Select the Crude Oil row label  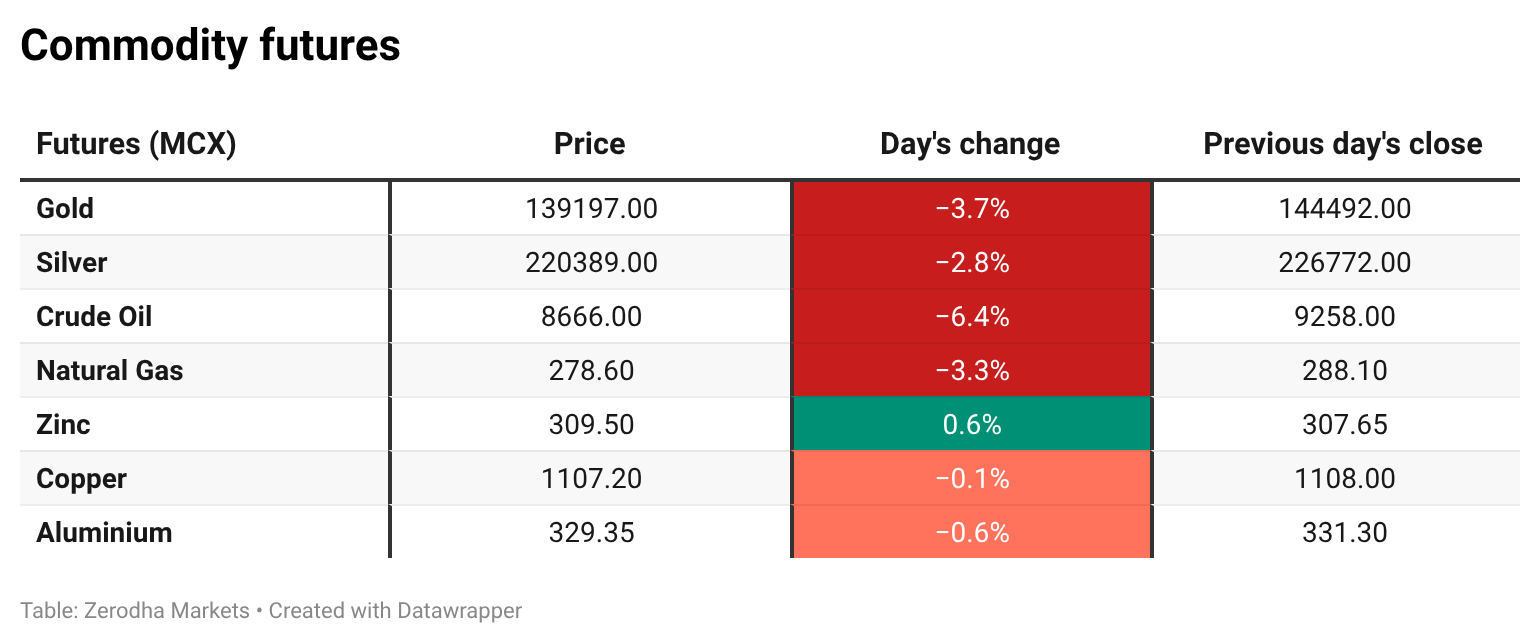click(x=94, y=317)
